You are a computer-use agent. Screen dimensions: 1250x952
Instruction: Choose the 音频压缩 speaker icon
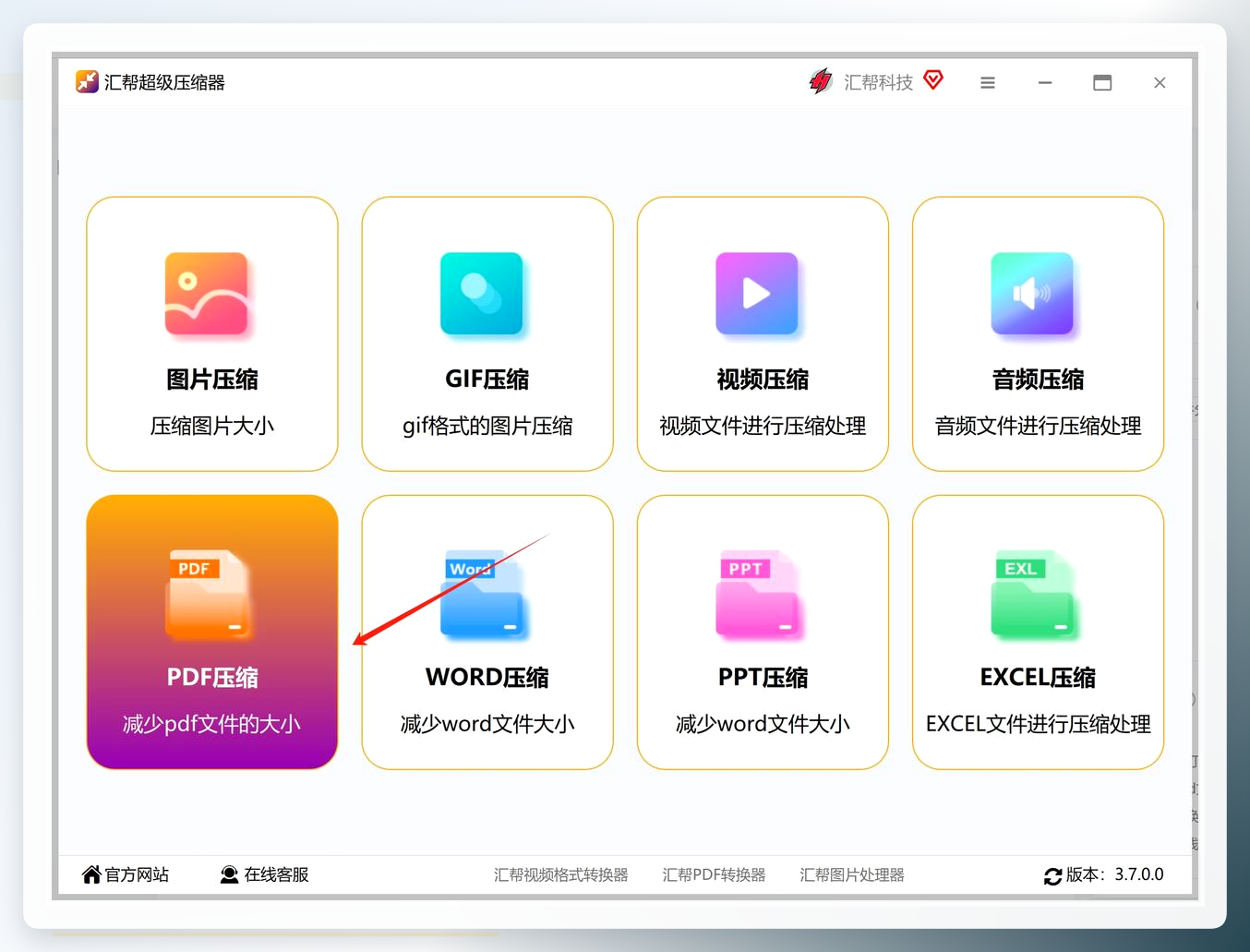coord(1032,295)
